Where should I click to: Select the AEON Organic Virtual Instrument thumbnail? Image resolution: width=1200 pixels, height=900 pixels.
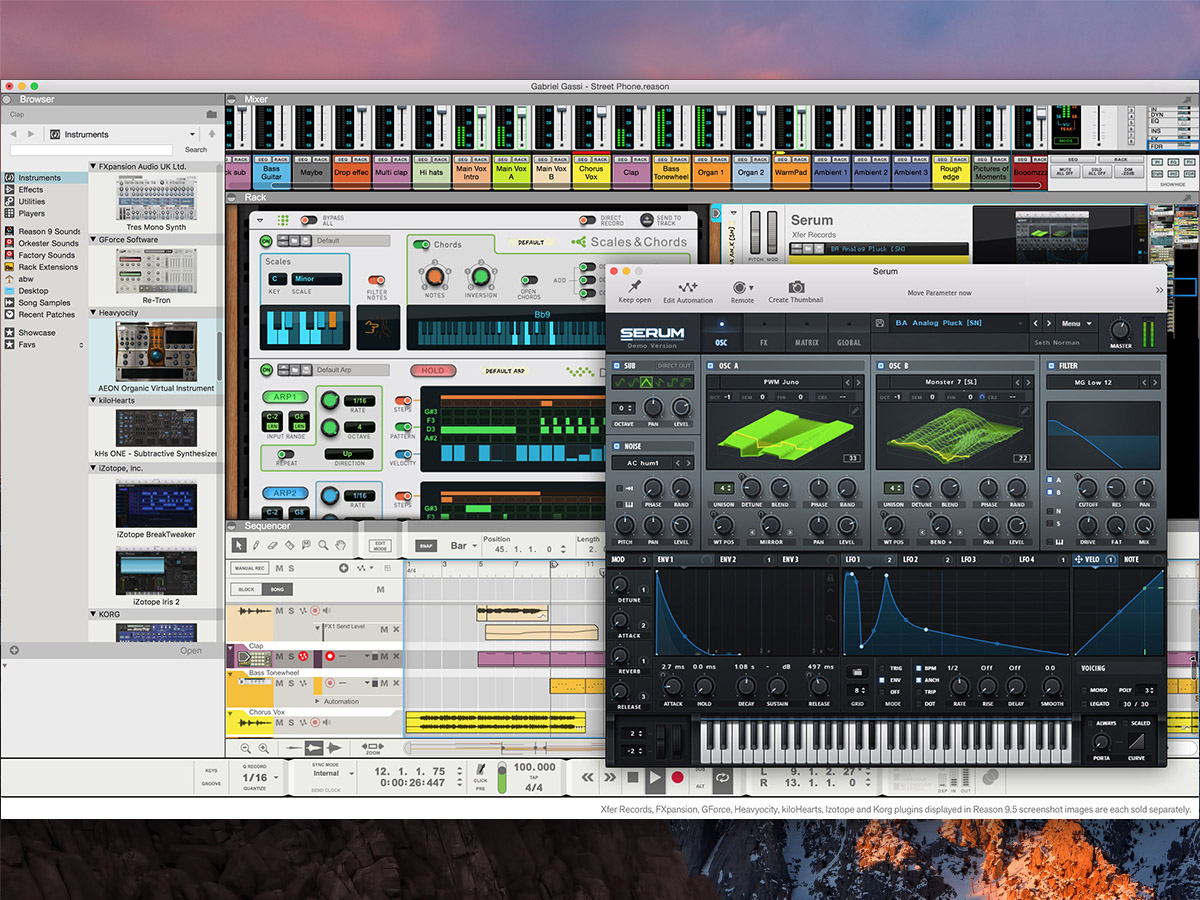point(156,352)
